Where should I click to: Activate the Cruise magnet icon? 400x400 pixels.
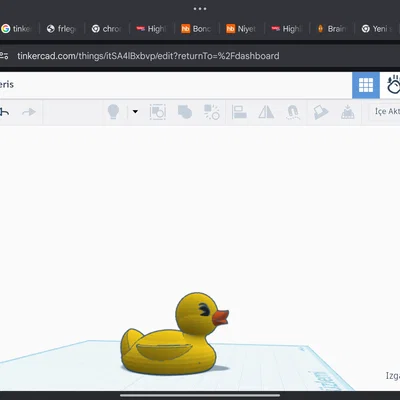coord(293,112)
